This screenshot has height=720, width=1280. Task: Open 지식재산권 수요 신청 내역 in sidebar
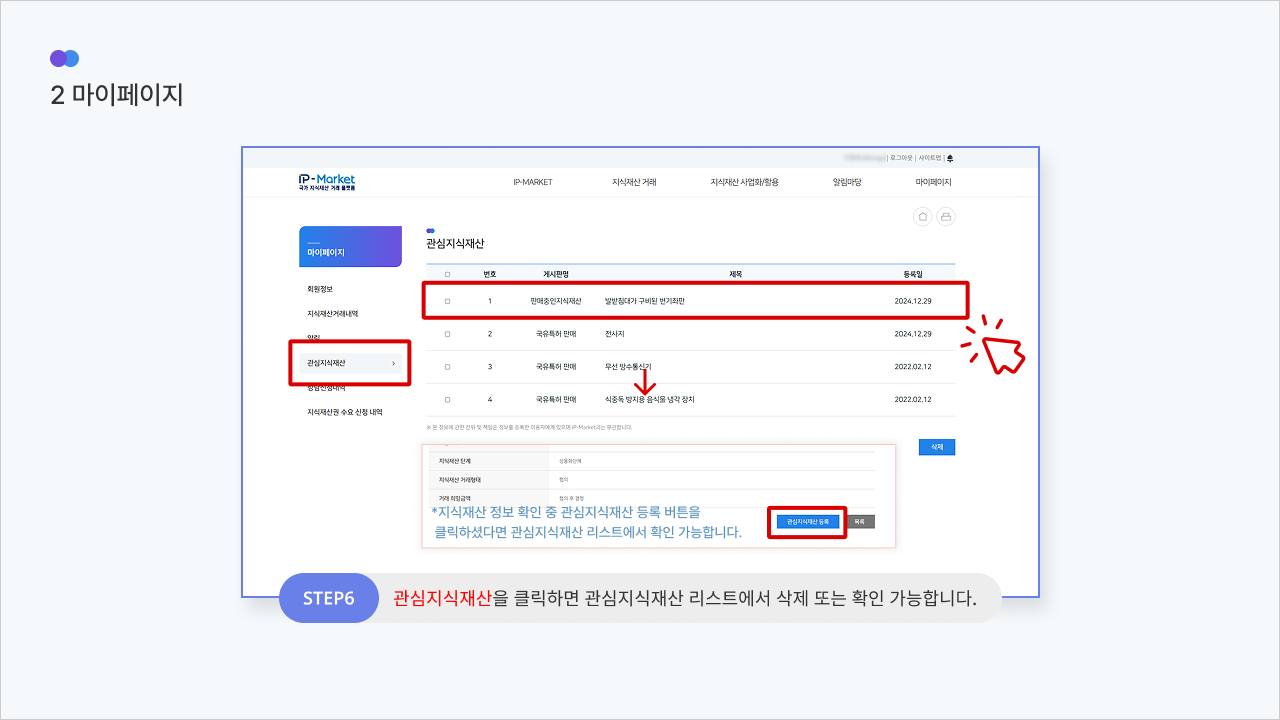coord(345,412)
